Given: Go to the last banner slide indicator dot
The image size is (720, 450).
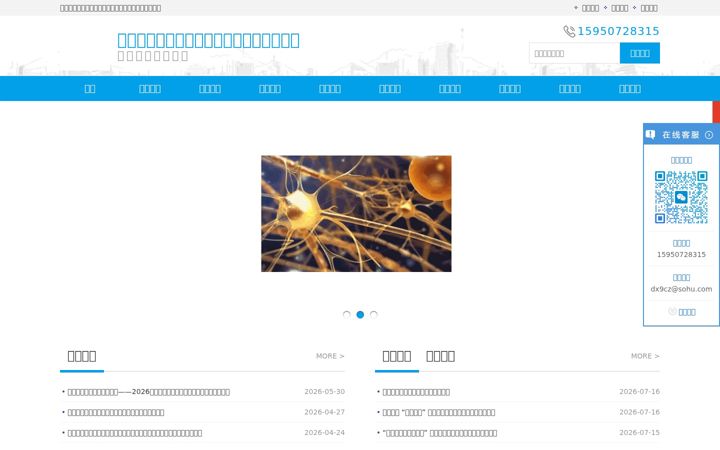Looking at the screenshot, I should 374,315.
